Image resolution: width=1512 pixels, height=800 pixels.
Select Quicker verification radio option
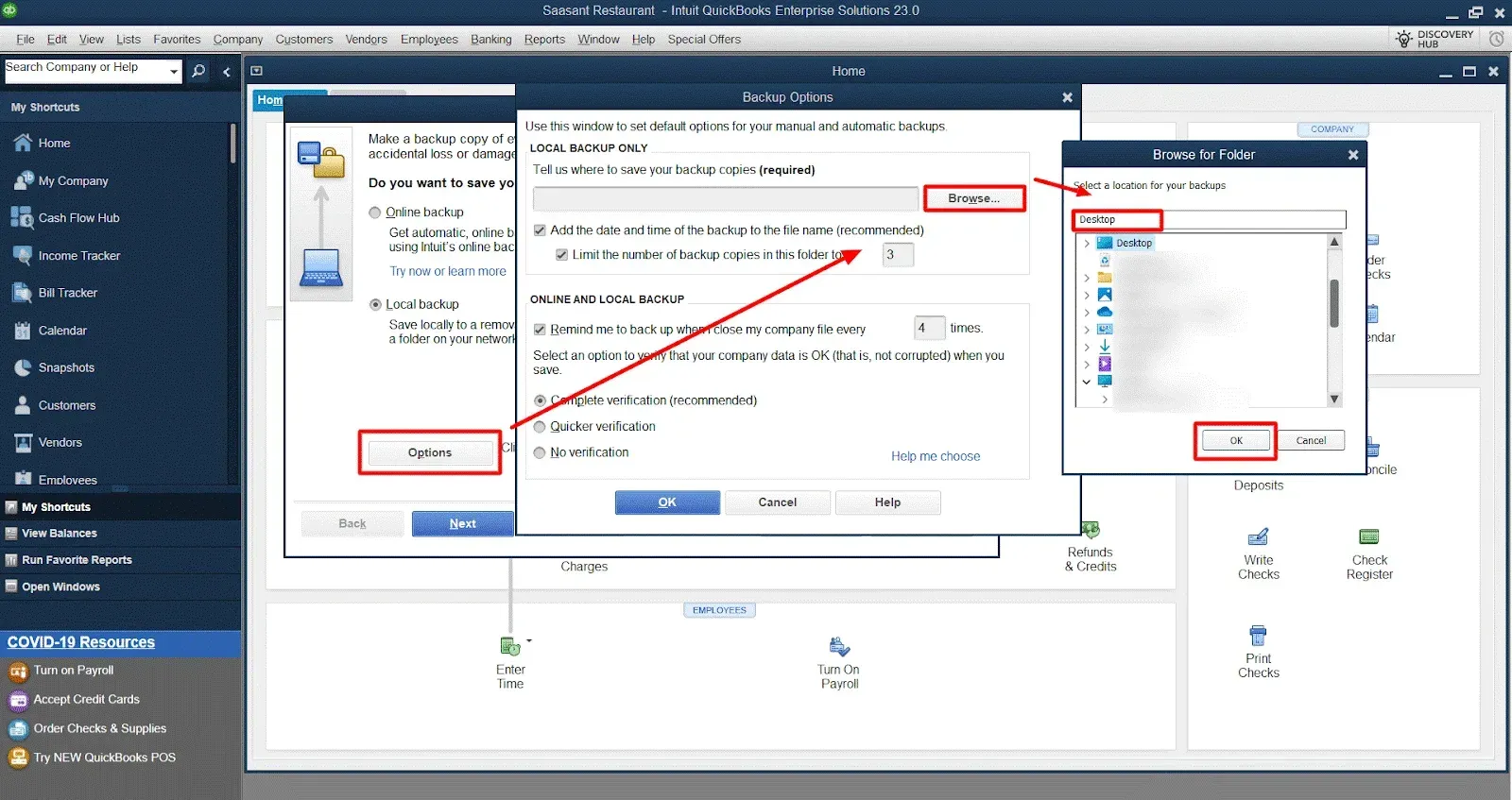click(x=540, y=427)
